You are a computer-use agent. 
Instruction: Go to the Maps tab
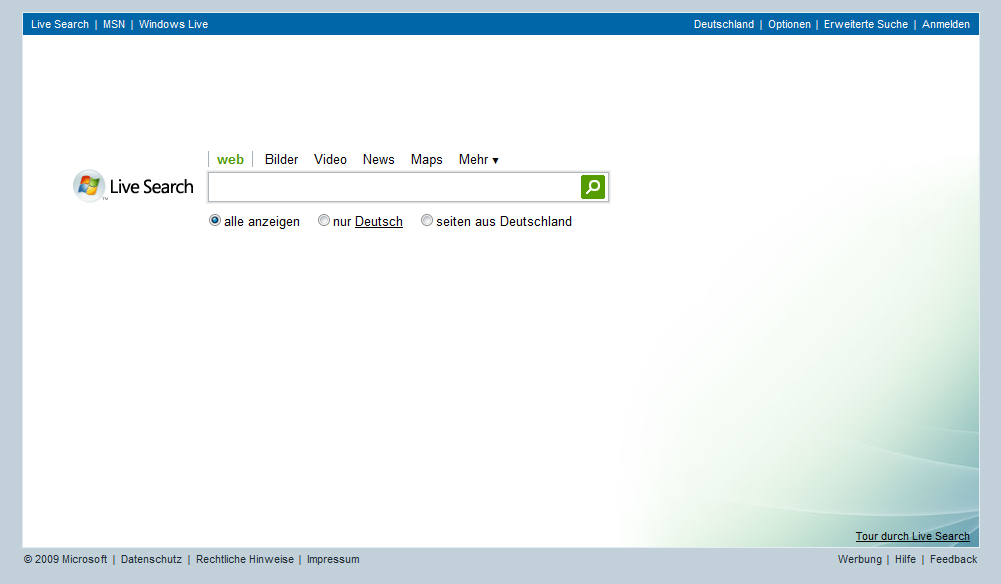click(426, 160)
